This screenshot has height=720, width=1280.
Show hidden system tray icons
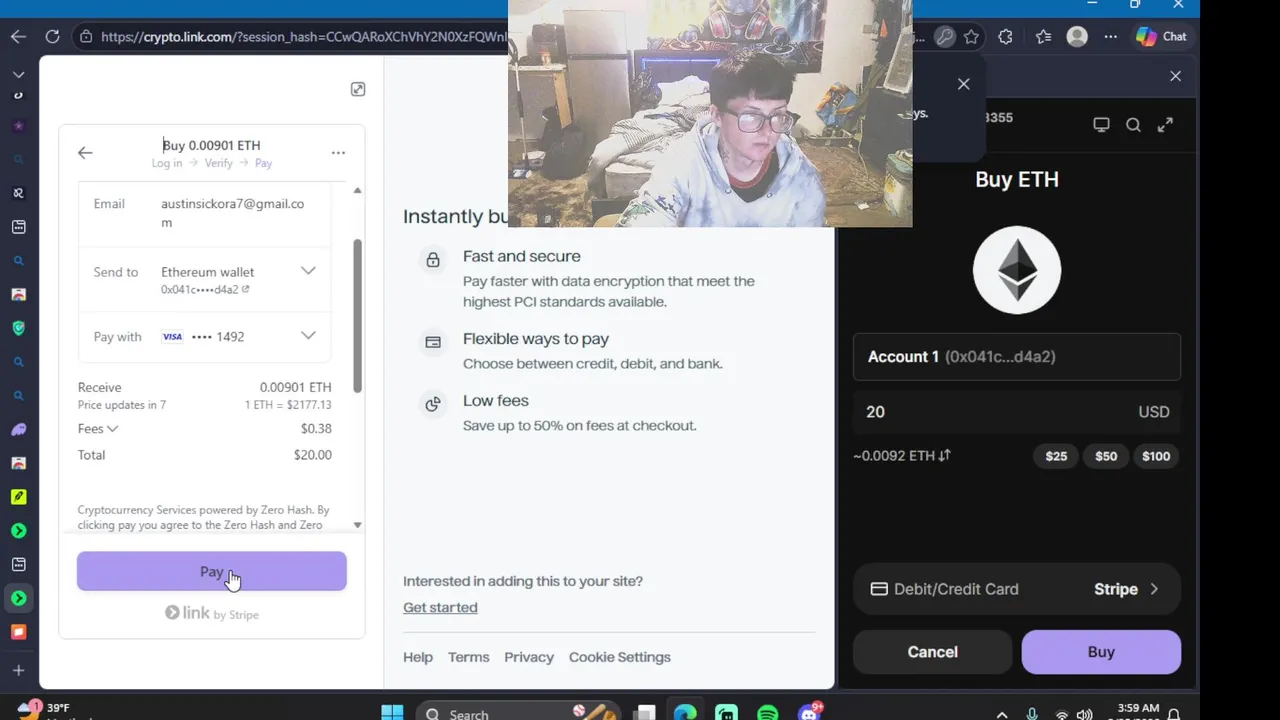[1003, 714]
